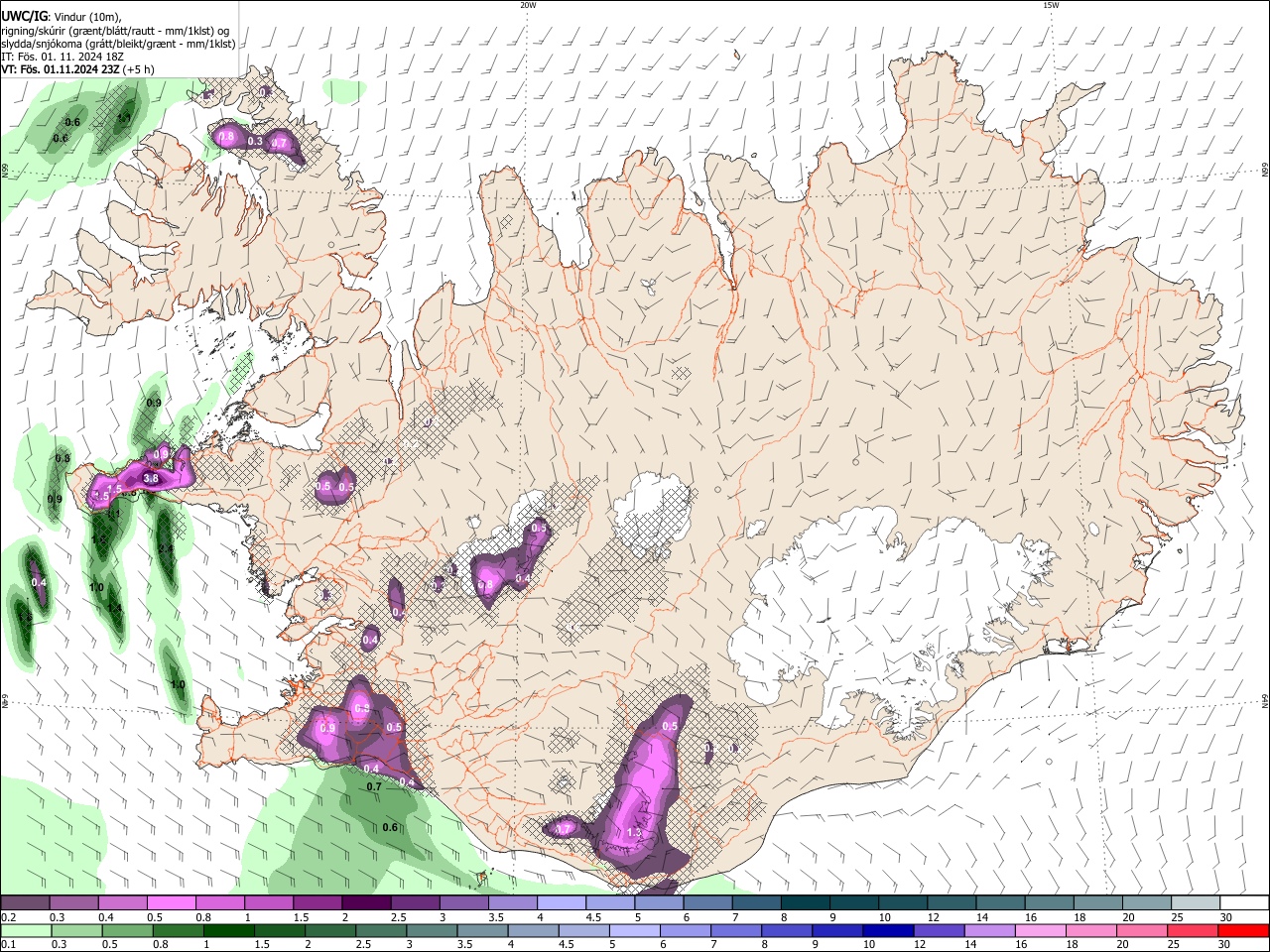The image size is (1270, 952).
Task: Click the 20W longitude label
Action: pos(528,5)
